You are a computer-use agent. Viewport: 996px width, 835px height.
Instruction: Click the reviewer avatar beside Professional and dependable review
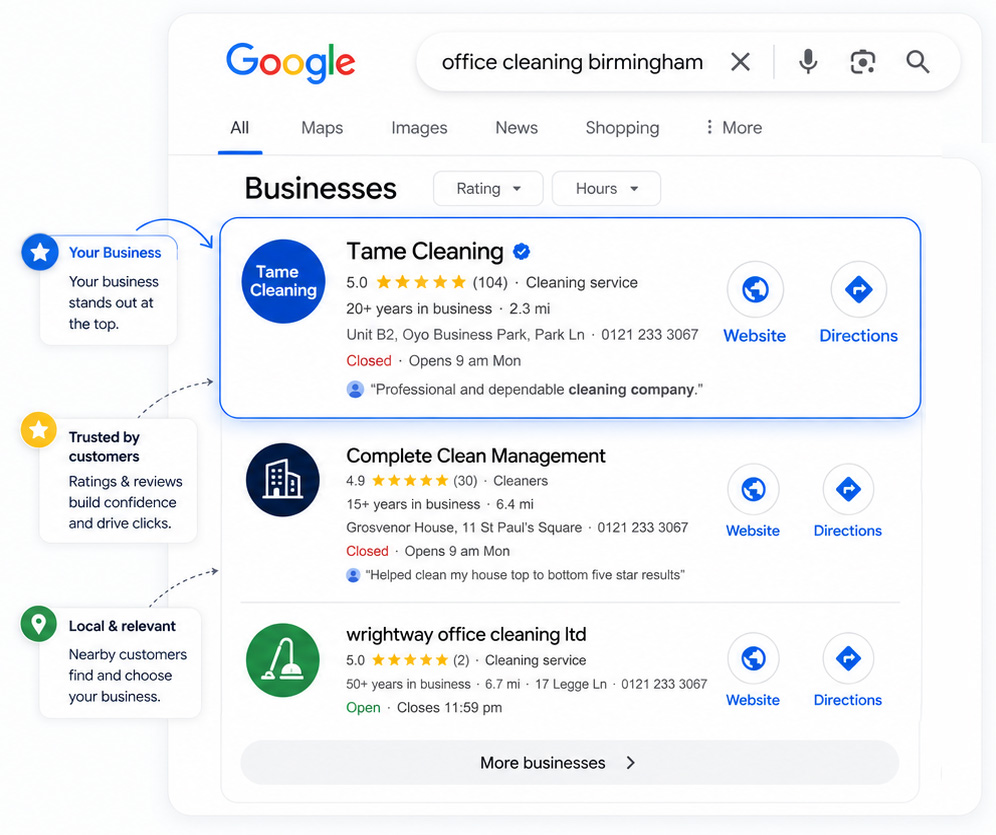point(355,389)
